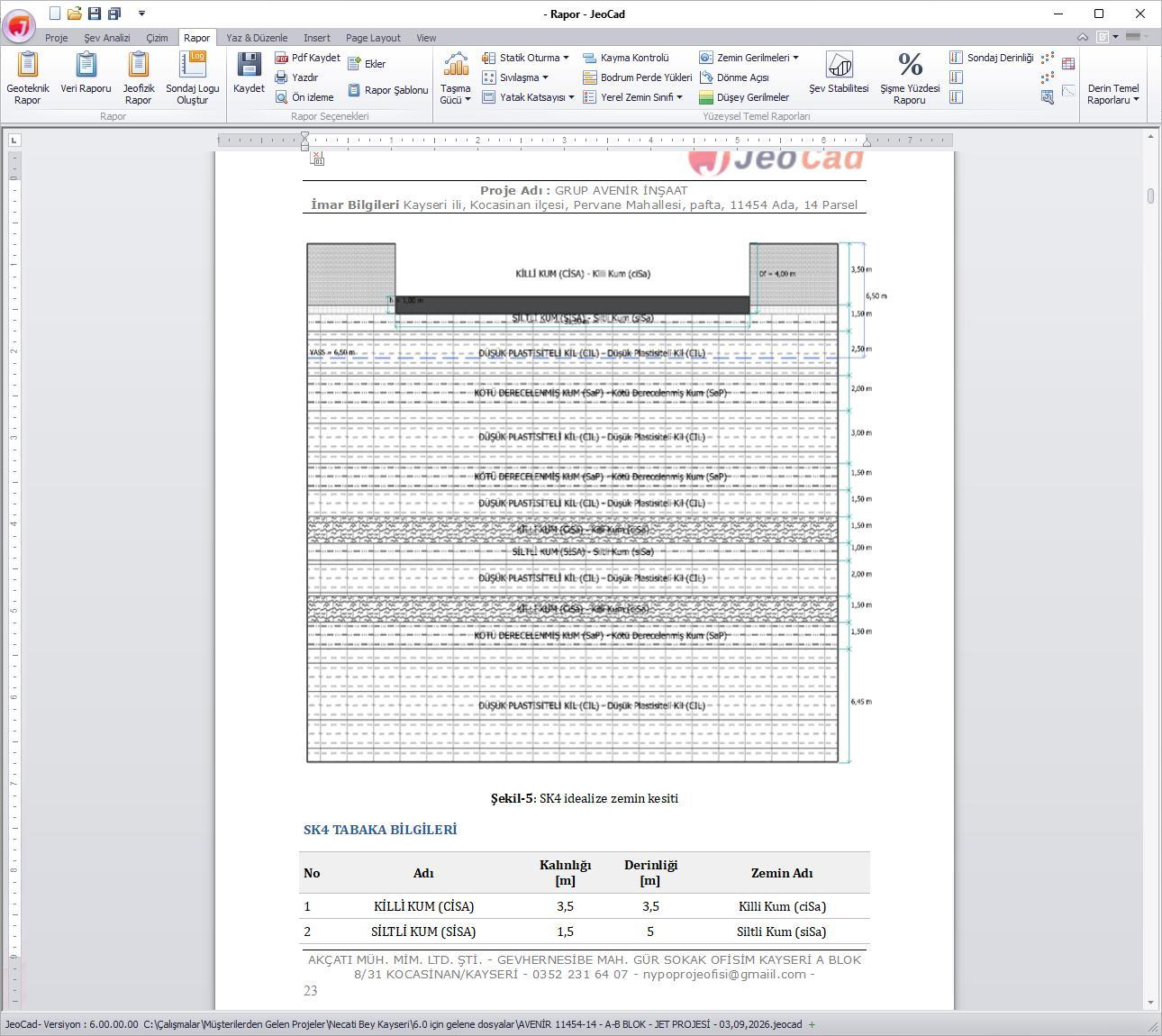Open file from quick access toolbar
1162x1036 pixels.
[x=75, y=14]
